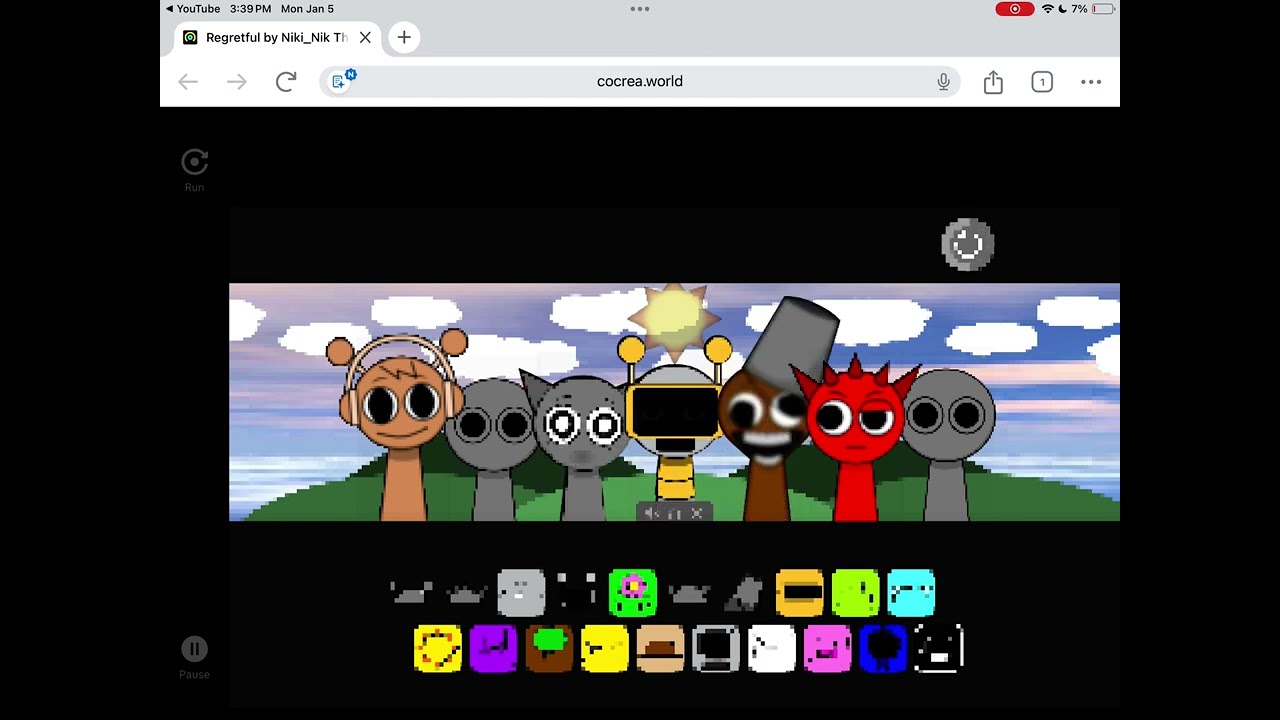Image resolution: width=1280 pixels, height=720 pixels.
Task: Go back with the browser back arrow
Action: click(188, 82)
